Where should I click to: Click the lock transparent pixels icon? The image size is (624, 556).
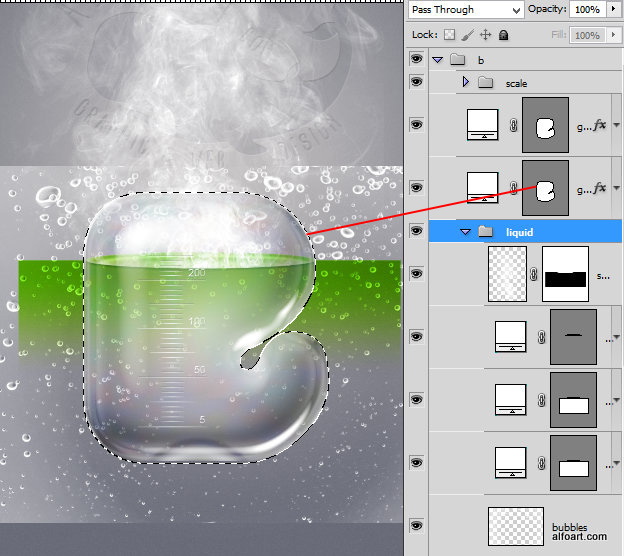click(x=449, y=35)
